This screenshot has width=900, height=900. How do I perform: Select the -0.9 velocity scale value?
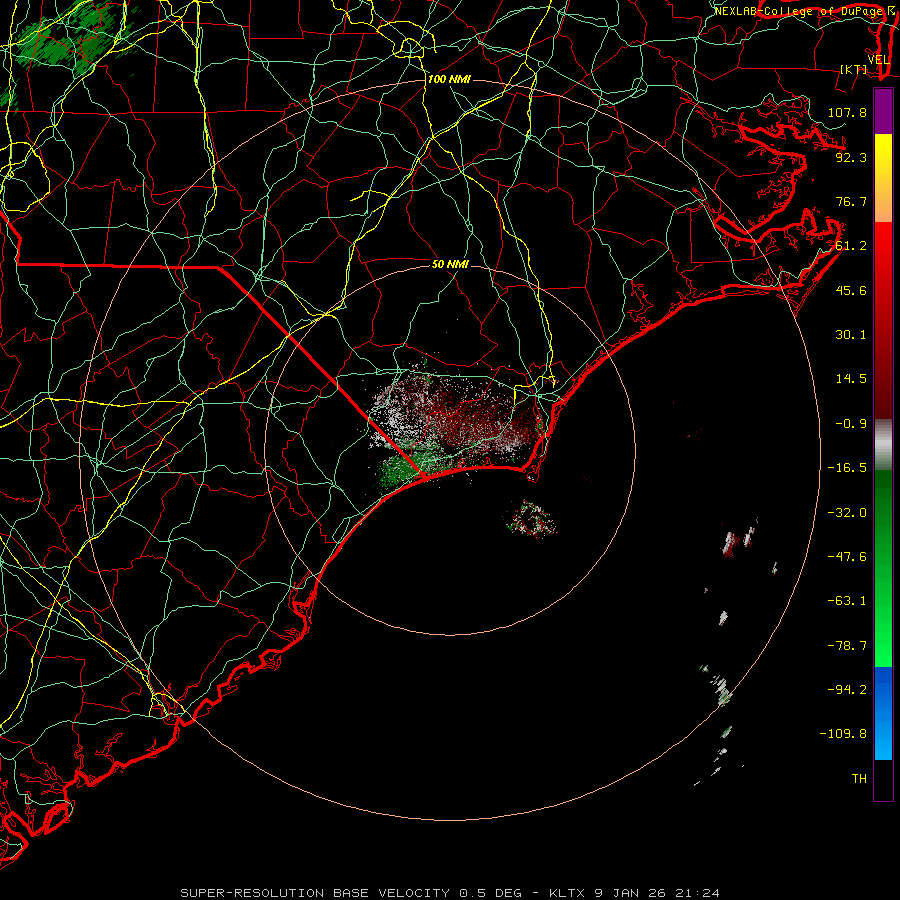tap(851, 424)
